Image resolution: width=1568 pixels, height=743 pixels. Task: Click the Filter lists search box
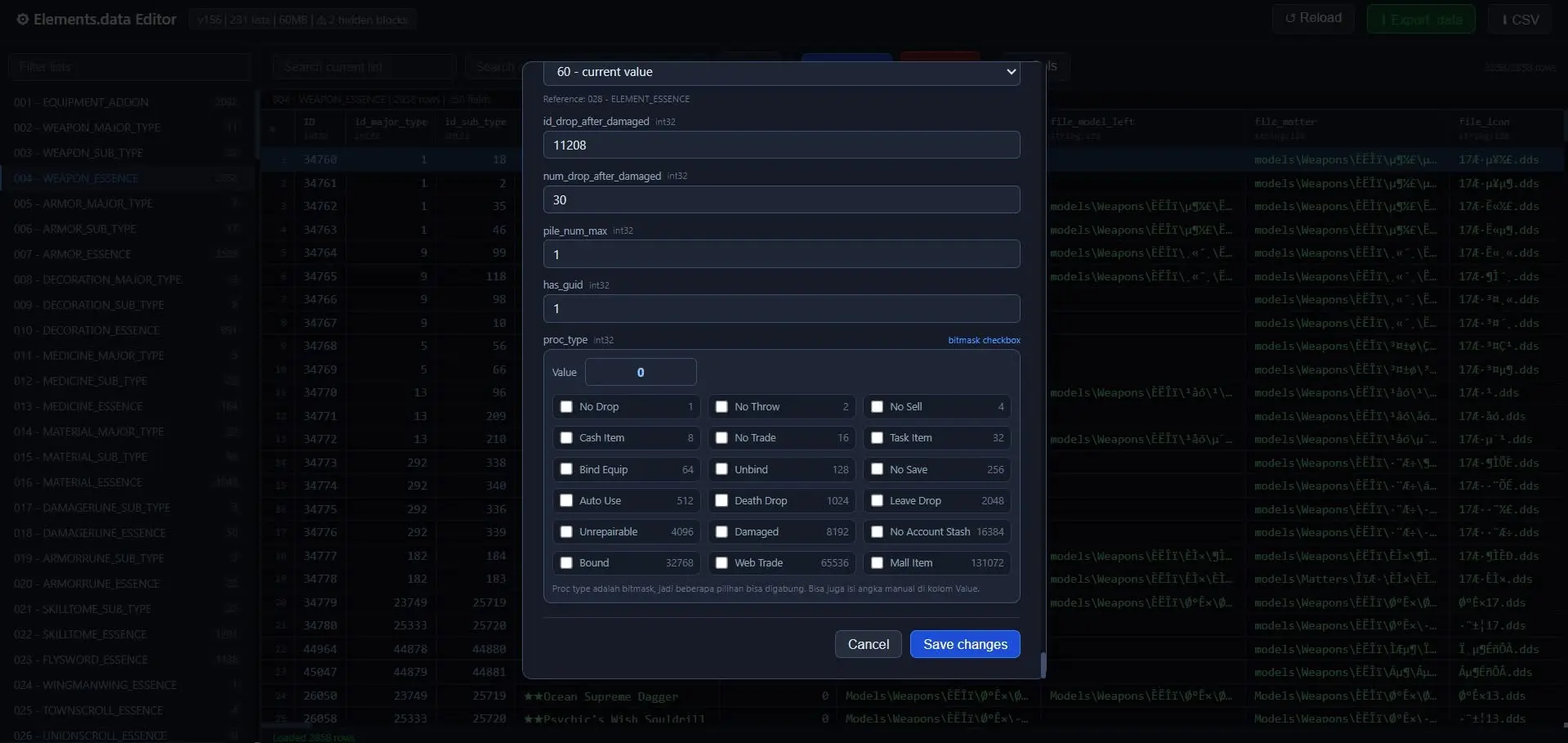tap(129, 67)
